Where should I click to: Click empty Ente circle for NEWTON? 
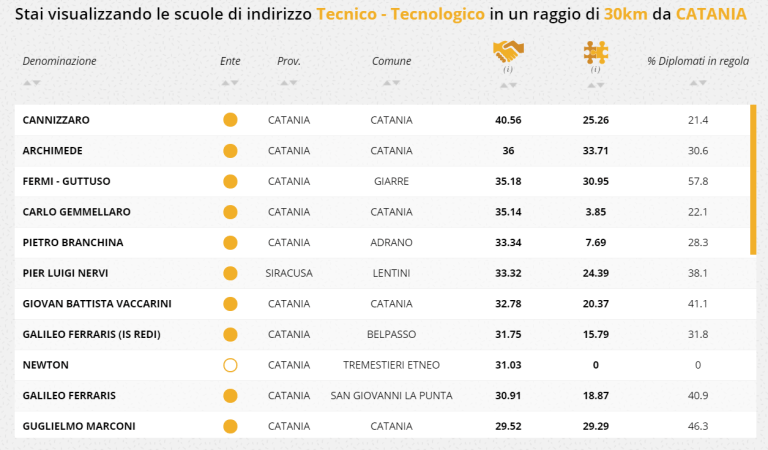coord(230,365)
